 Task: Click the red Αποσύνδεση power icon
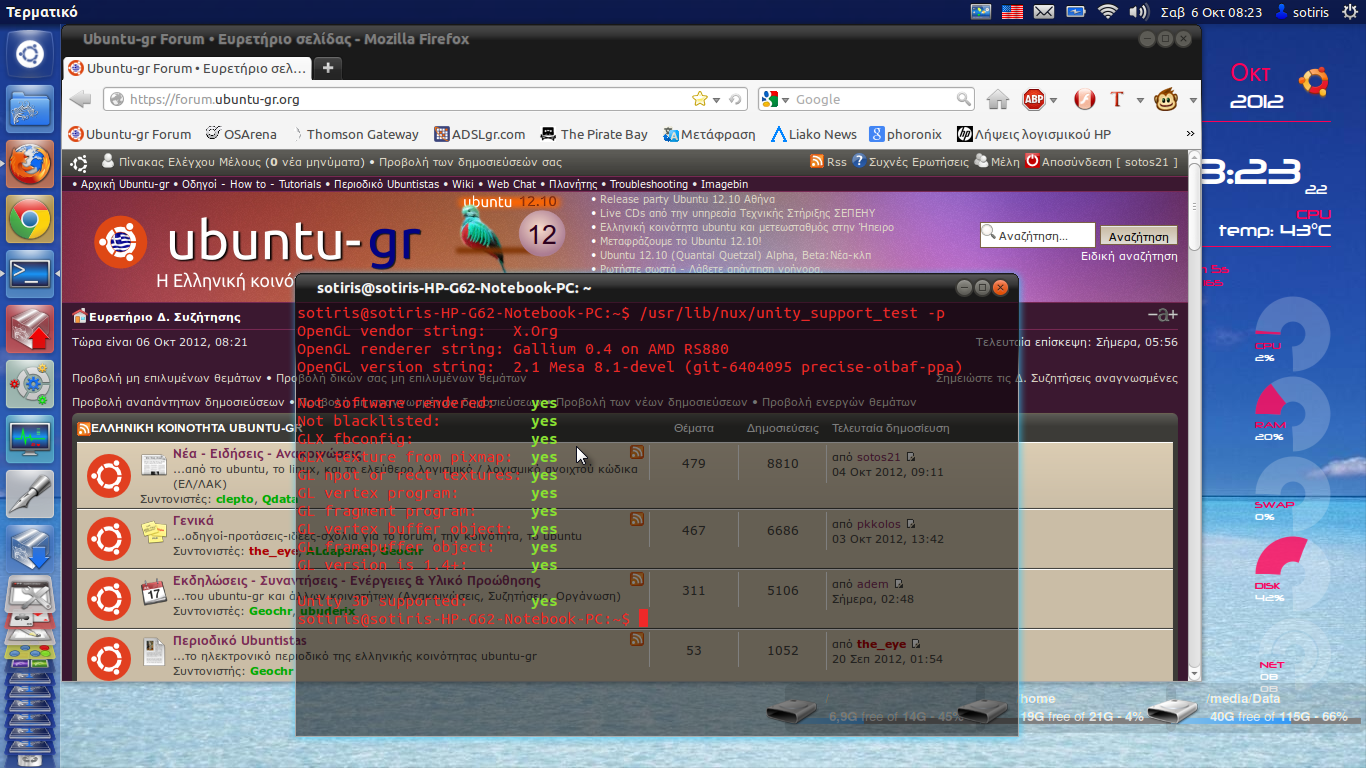(x=1032, y=161)
